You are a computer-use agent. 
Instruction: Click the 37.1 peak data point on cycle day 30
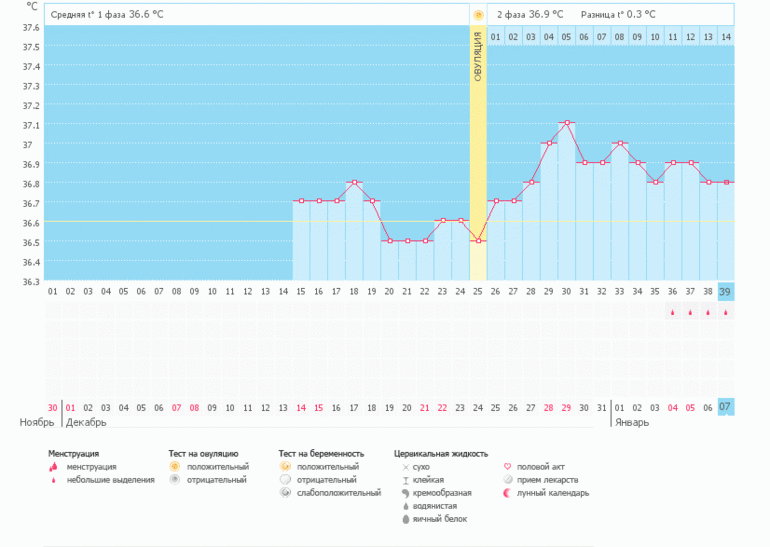point(567,122)
